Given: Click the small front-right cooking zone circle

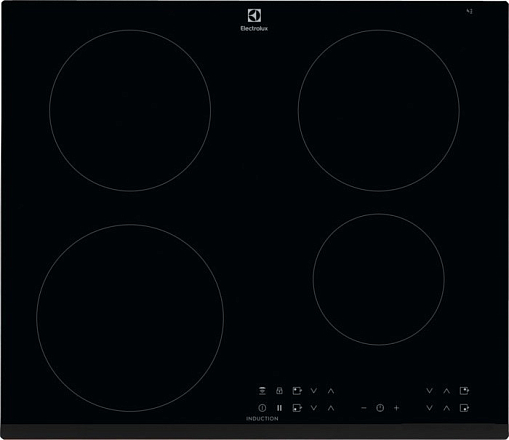Looking at the screenshot, I should point(379,279).
